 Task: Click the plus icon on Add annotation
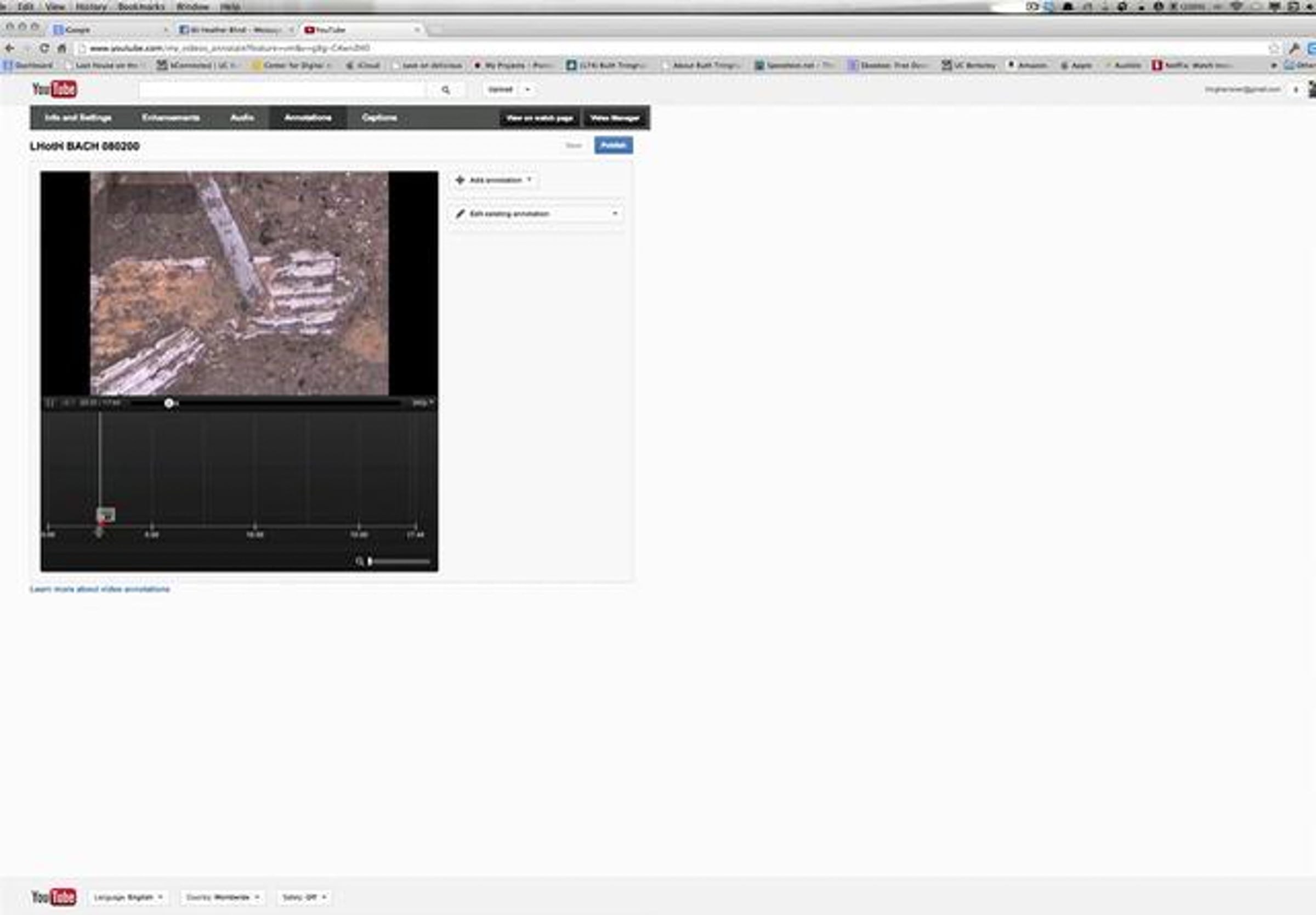(x=460, y=180)
